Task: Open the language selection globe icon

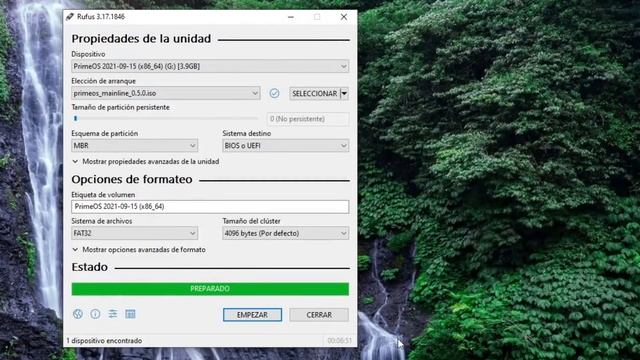Action: [x=78, y=314]
